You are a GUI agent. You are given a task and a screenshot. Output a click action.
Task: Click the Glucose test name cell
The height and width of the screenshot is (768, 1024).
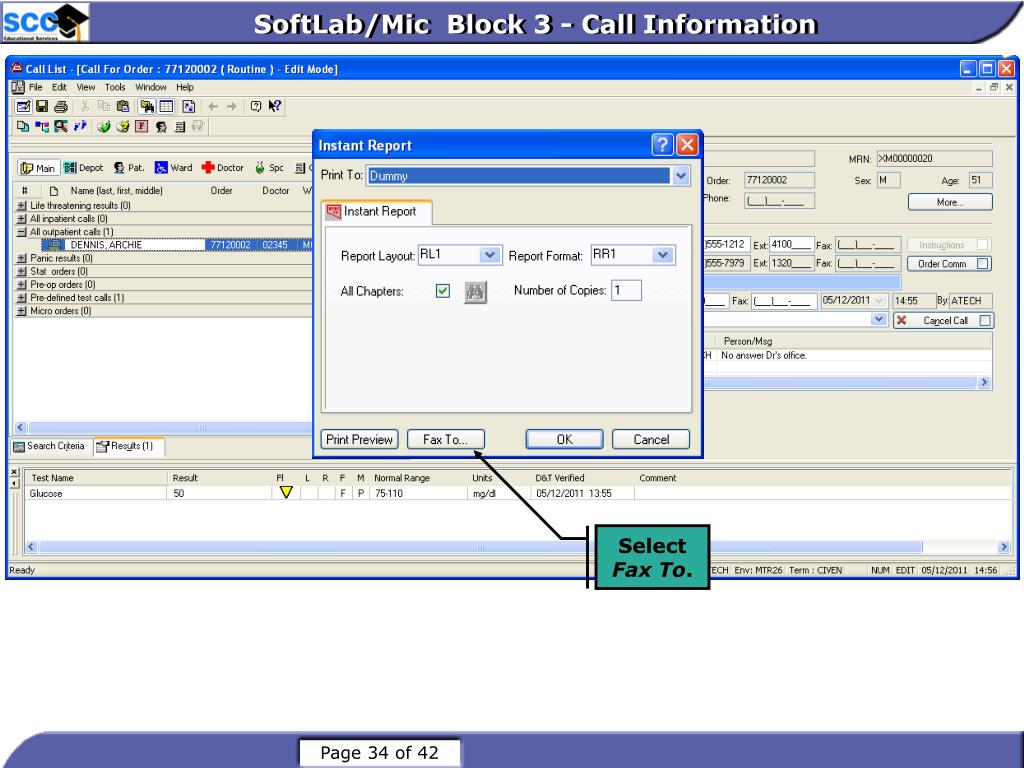[96, 494]
